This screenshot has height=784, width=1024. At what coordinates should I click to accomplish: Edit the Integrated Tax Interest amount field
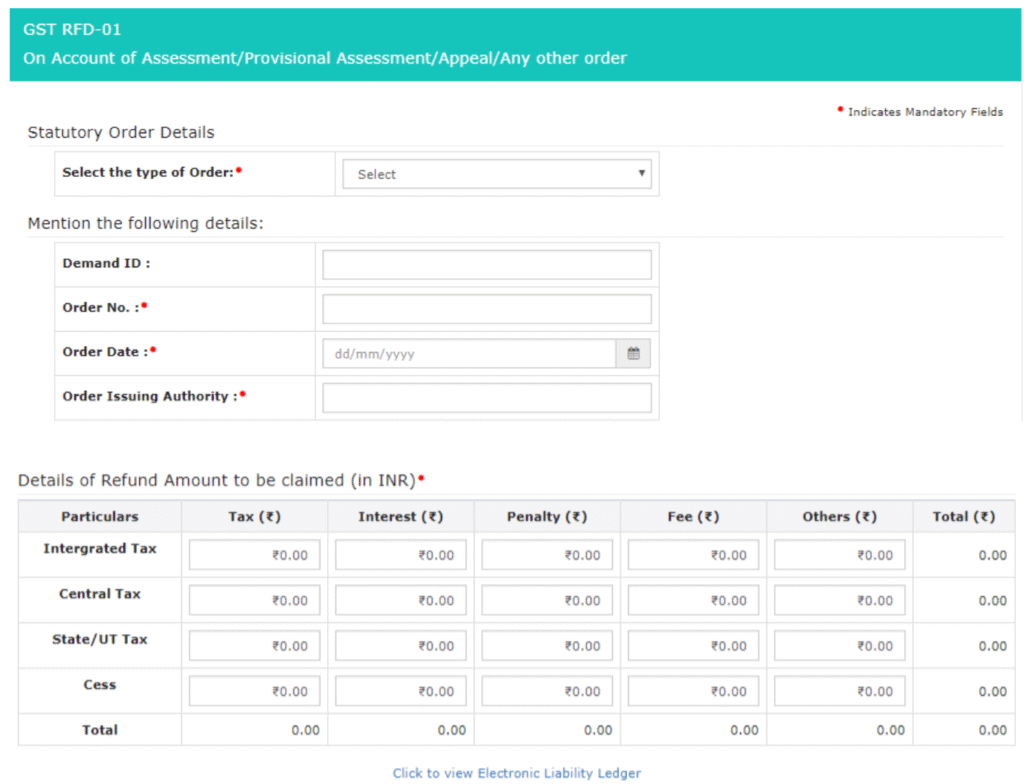pyautogui.click(x=400, y=555)
